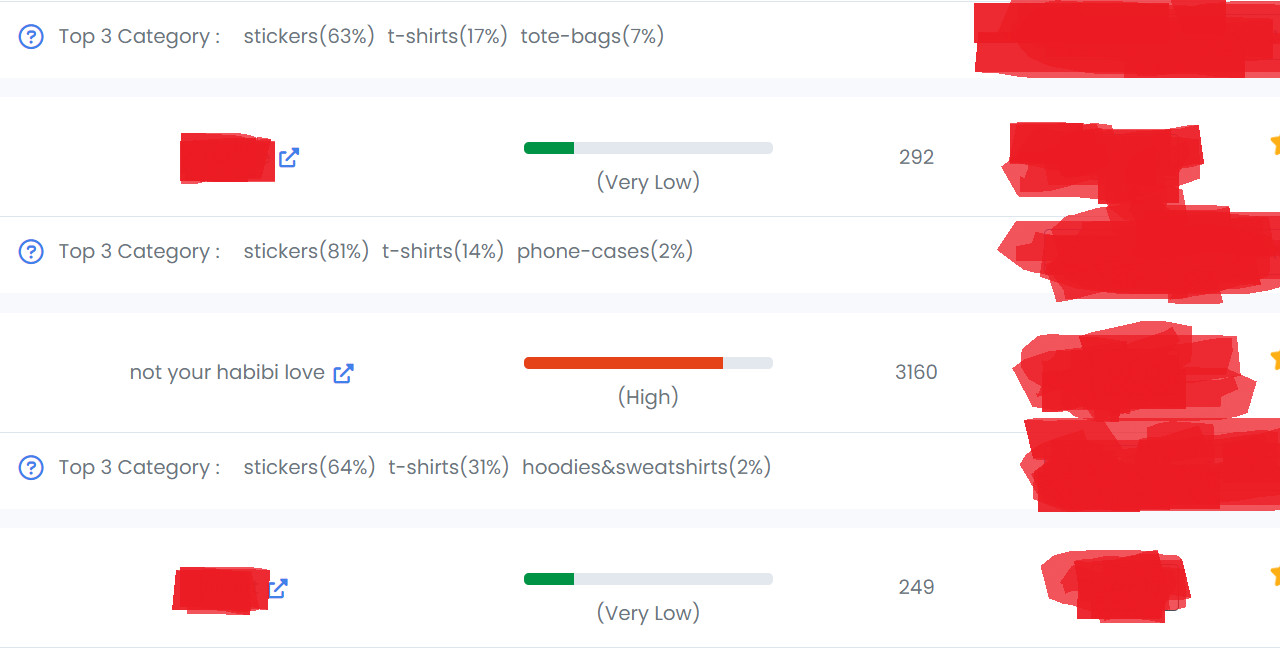Click the help icon beside stickers(64%) category row
The width and height of the screenshot is (1280, 660).
click(x=32, y=467)
